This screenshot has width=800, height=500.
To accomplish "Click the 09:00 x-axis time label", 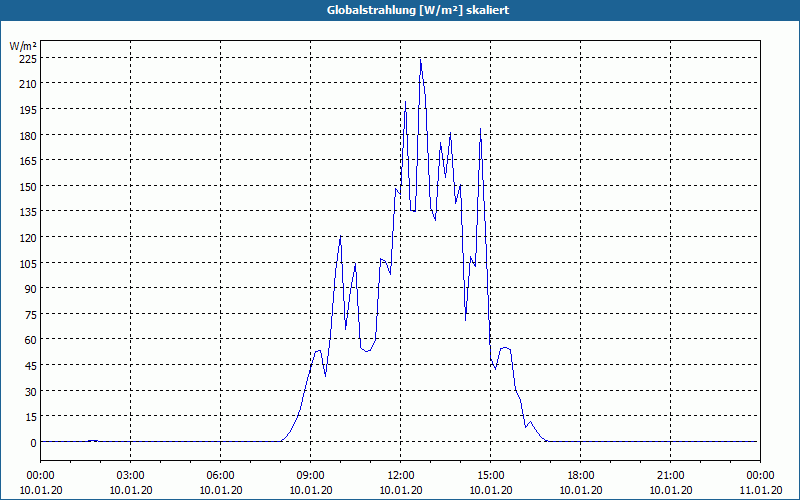I will point(311,476).
